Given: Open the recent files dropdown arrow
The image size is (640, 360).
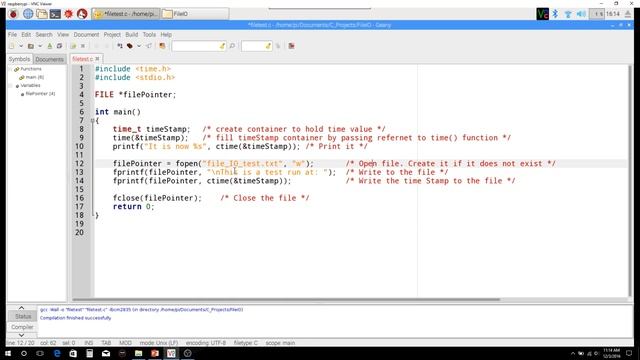Looking at the screenshot, I should (x=40, y=46).
